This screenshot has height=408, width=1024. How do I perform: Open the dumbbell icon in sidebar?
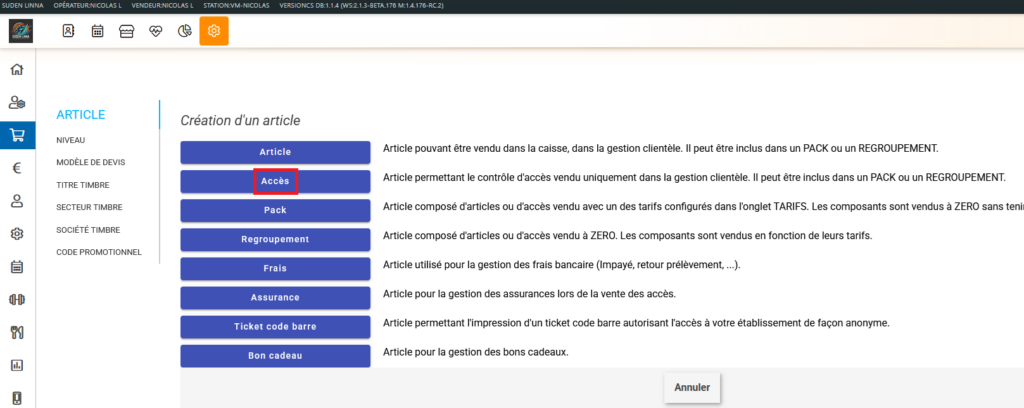[17, 299]
